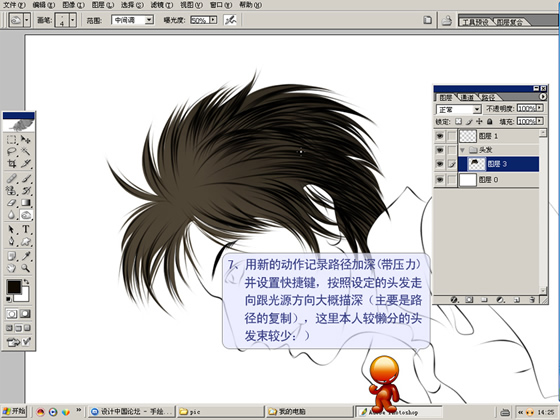Image resolution: width=560 pixels, height=420 pixels.
Task: Open 图层复合 tab in palette well
Action: 510,22
